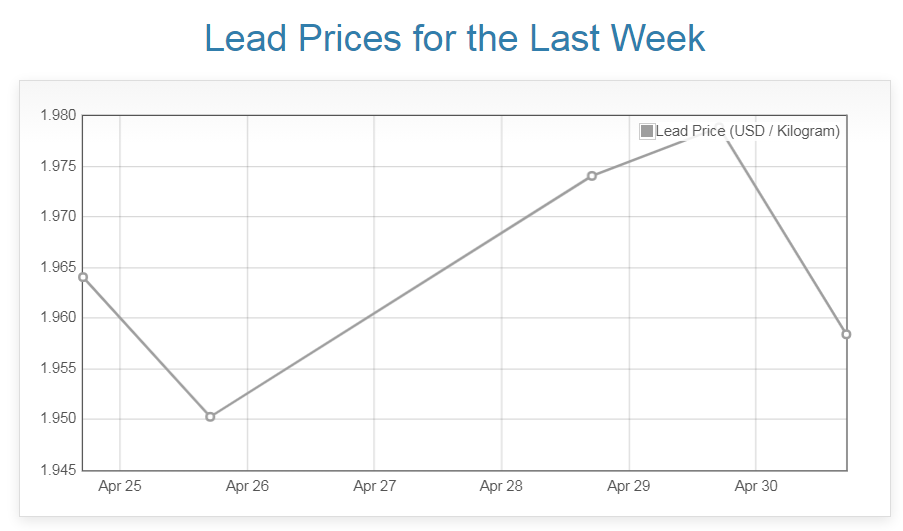The width and height of the screenshot is (903, 531).
Task: Click the 1.965 y-axis value
Action: pyautogui.click(x=58, y=267)
